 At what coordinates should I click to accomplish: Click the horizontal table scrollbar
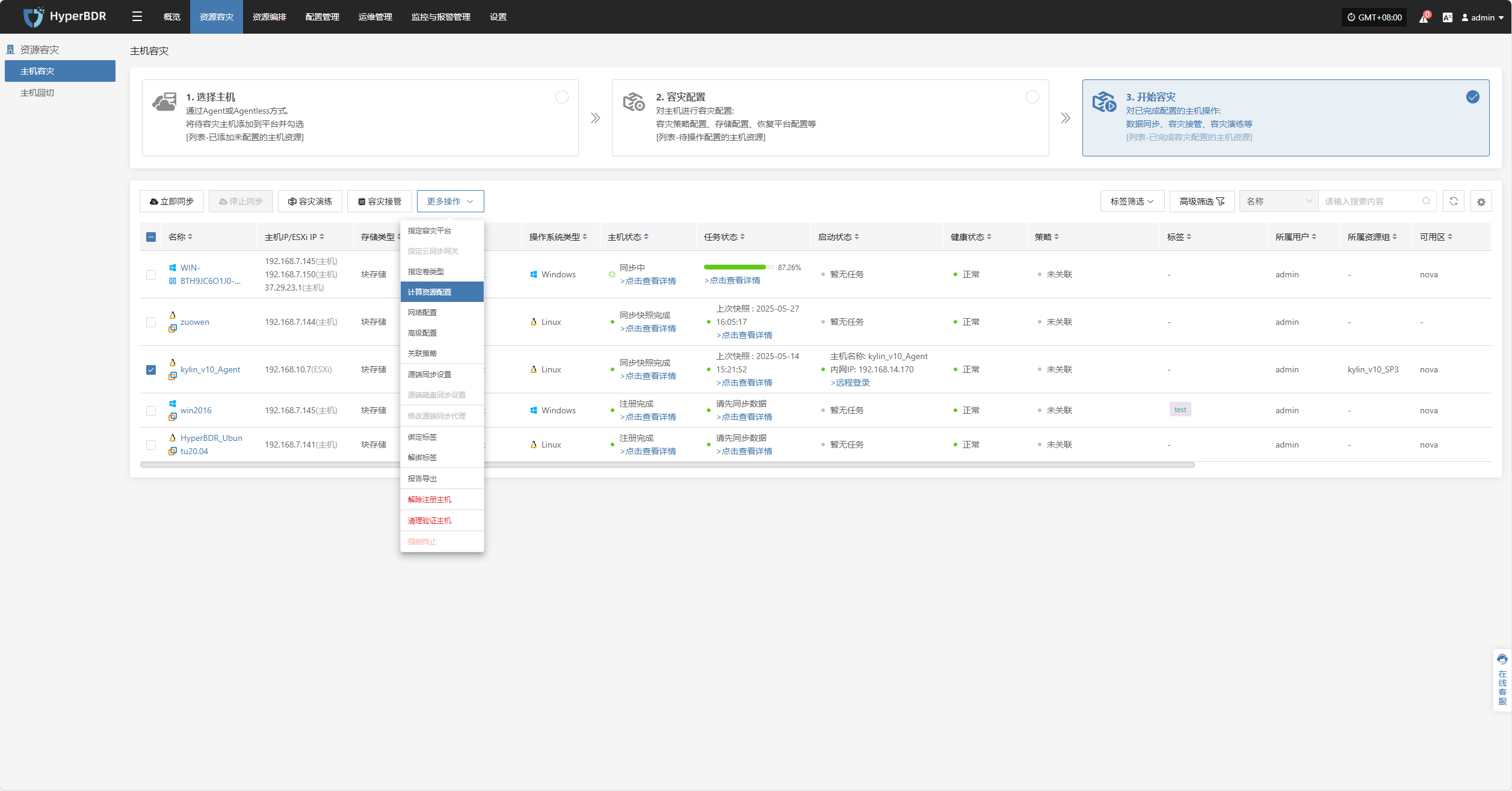(667, 465)
